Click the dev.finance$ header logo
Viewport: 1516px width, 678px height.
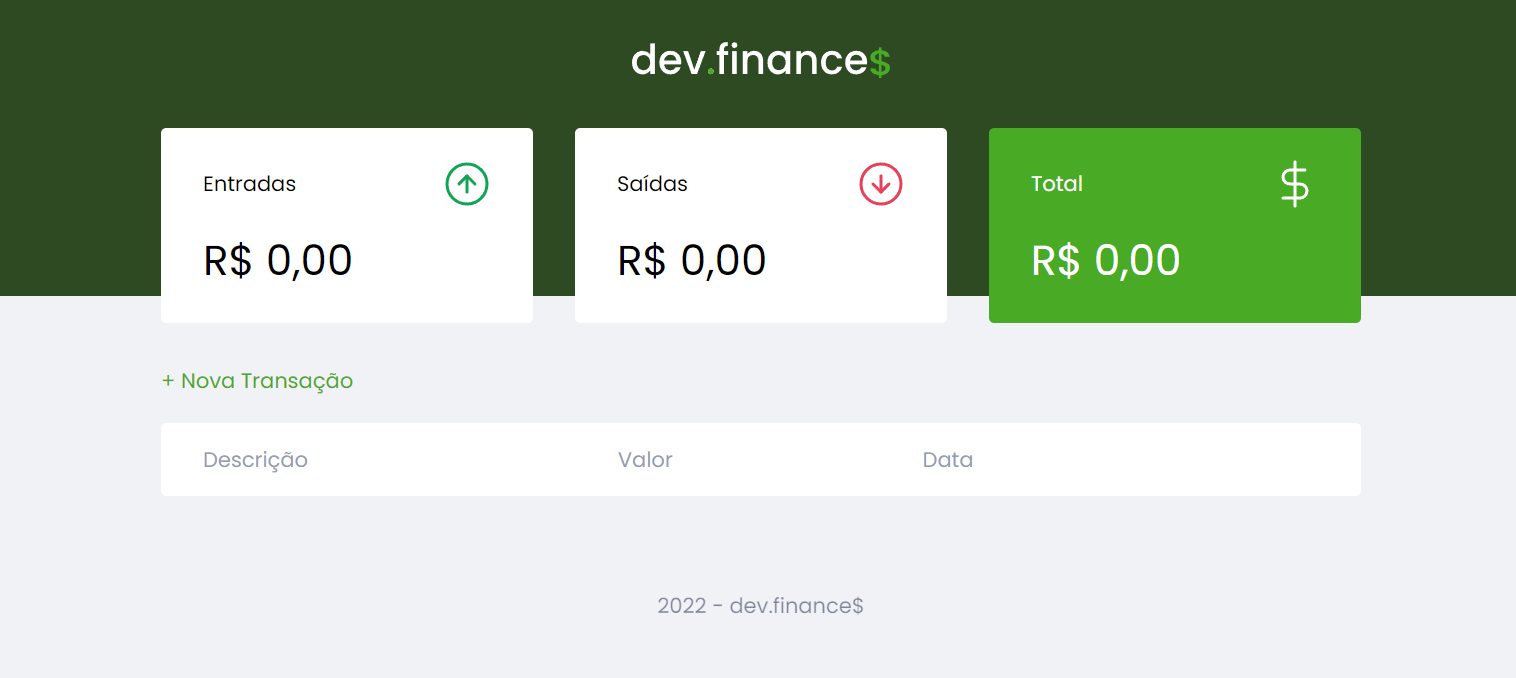tap(760, 61)
